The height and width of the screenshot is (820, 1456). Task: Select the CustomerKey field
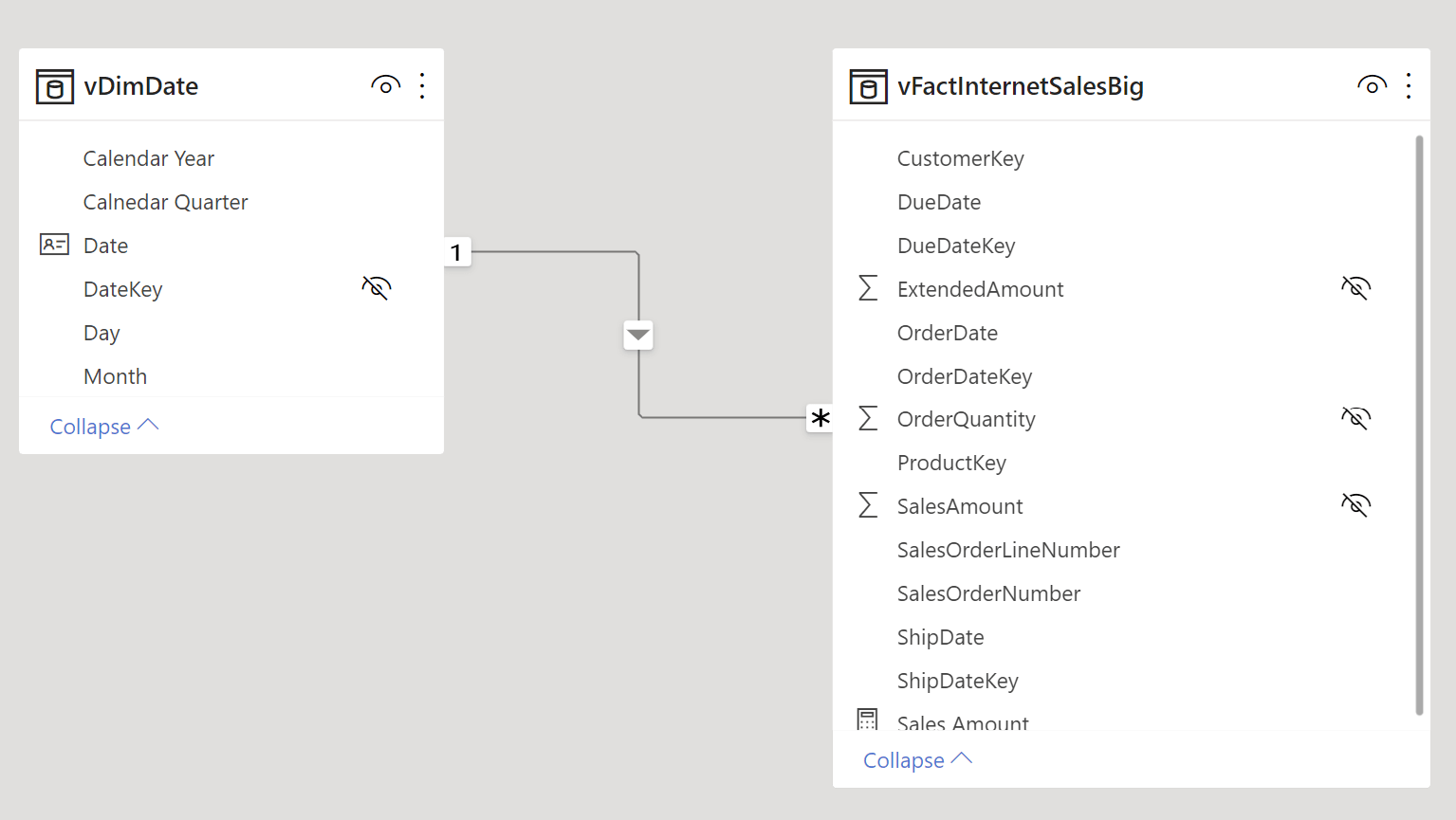[960, 158]
